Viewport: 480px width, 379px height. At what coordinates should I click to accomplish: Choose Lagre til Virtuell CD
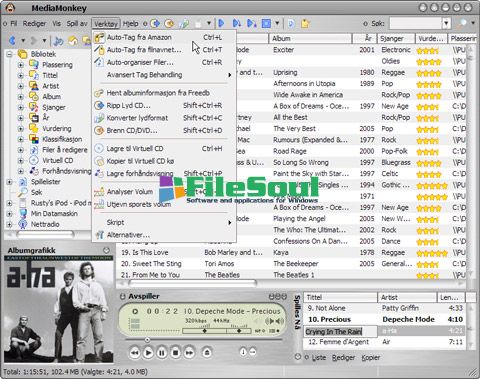(x=164, y=149)
